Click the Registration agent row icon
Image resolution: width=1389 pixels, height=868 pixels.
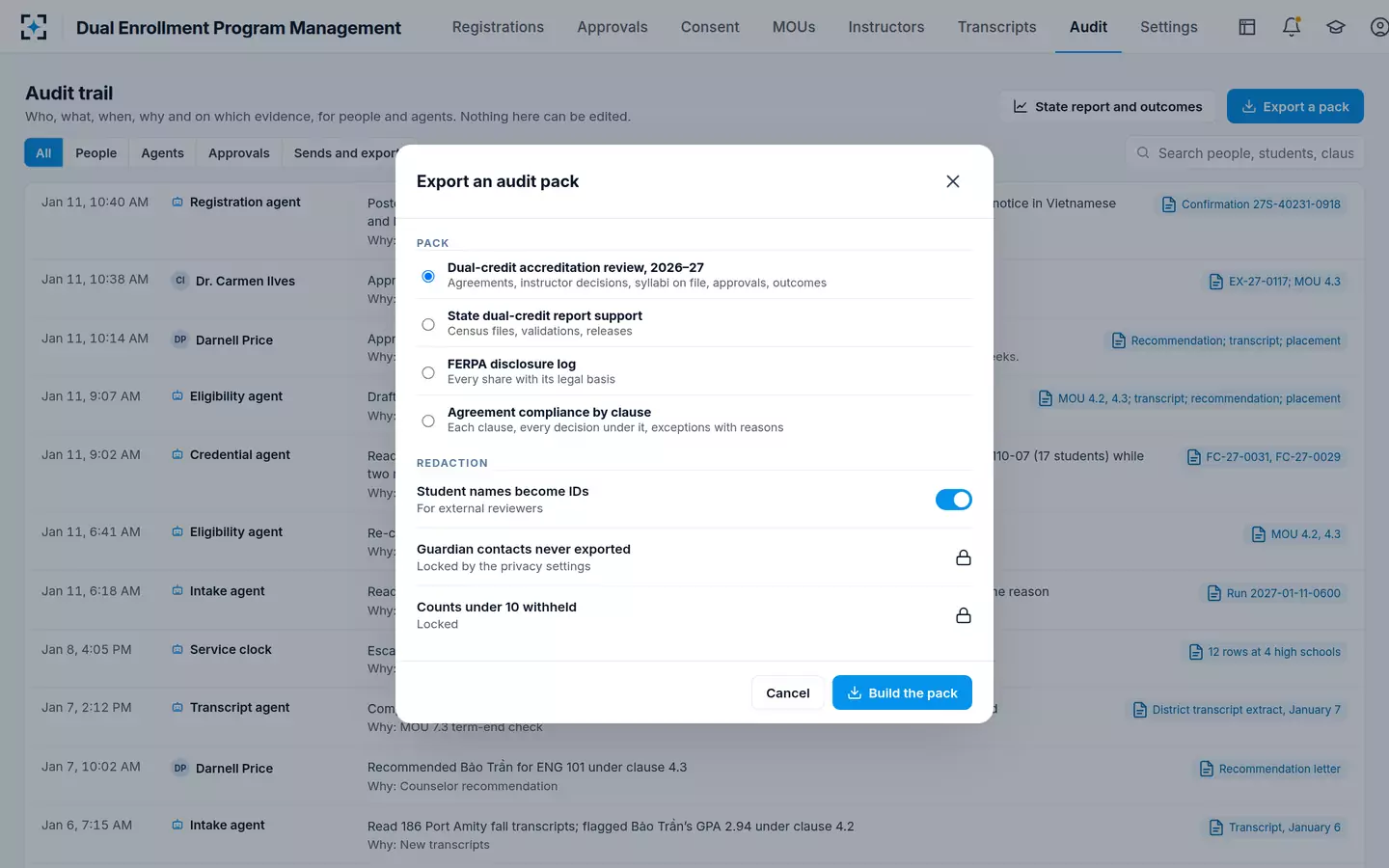tap(177, 203)
